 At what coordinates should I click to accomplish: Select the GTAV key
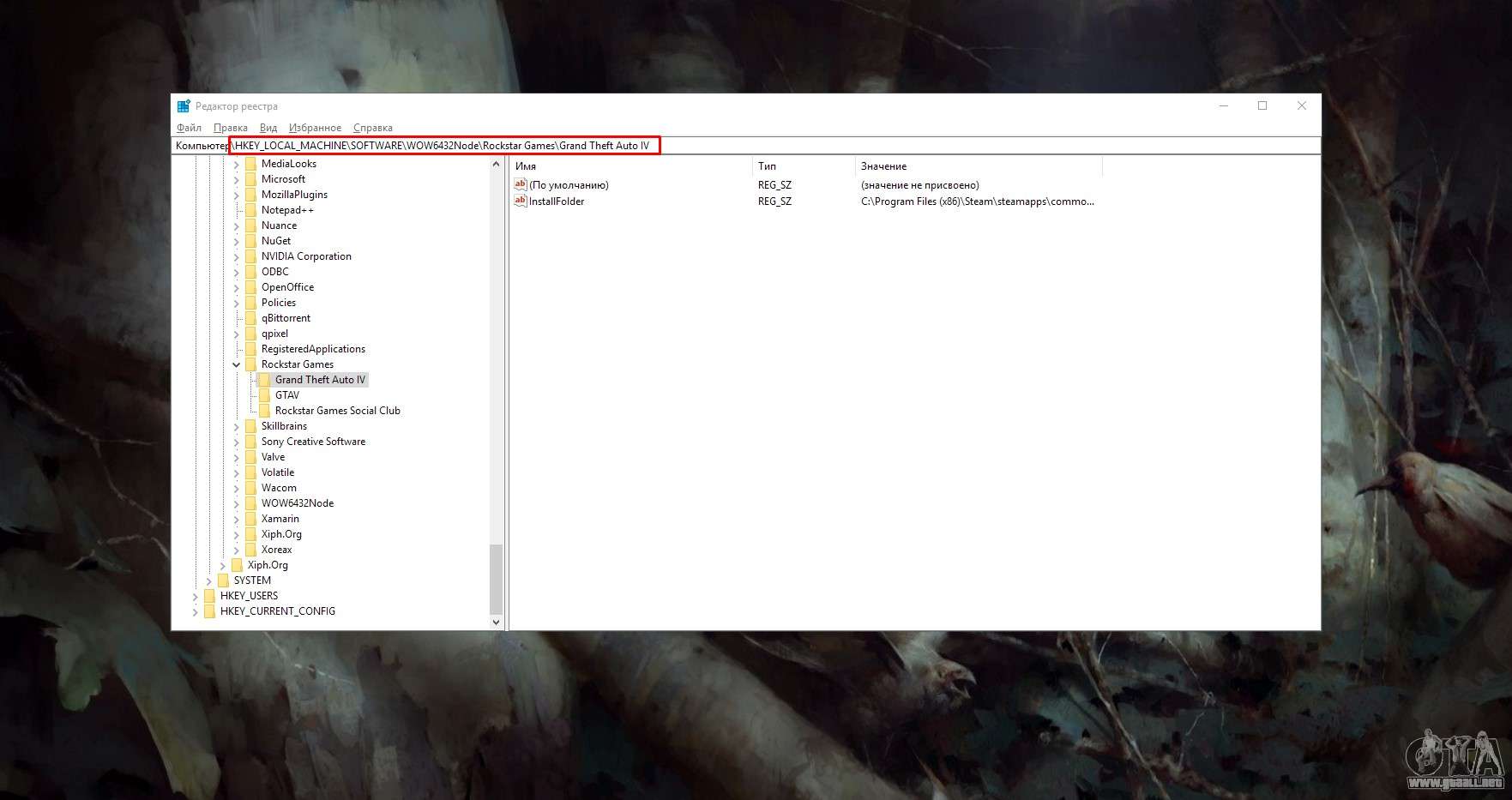pos(287,395)
